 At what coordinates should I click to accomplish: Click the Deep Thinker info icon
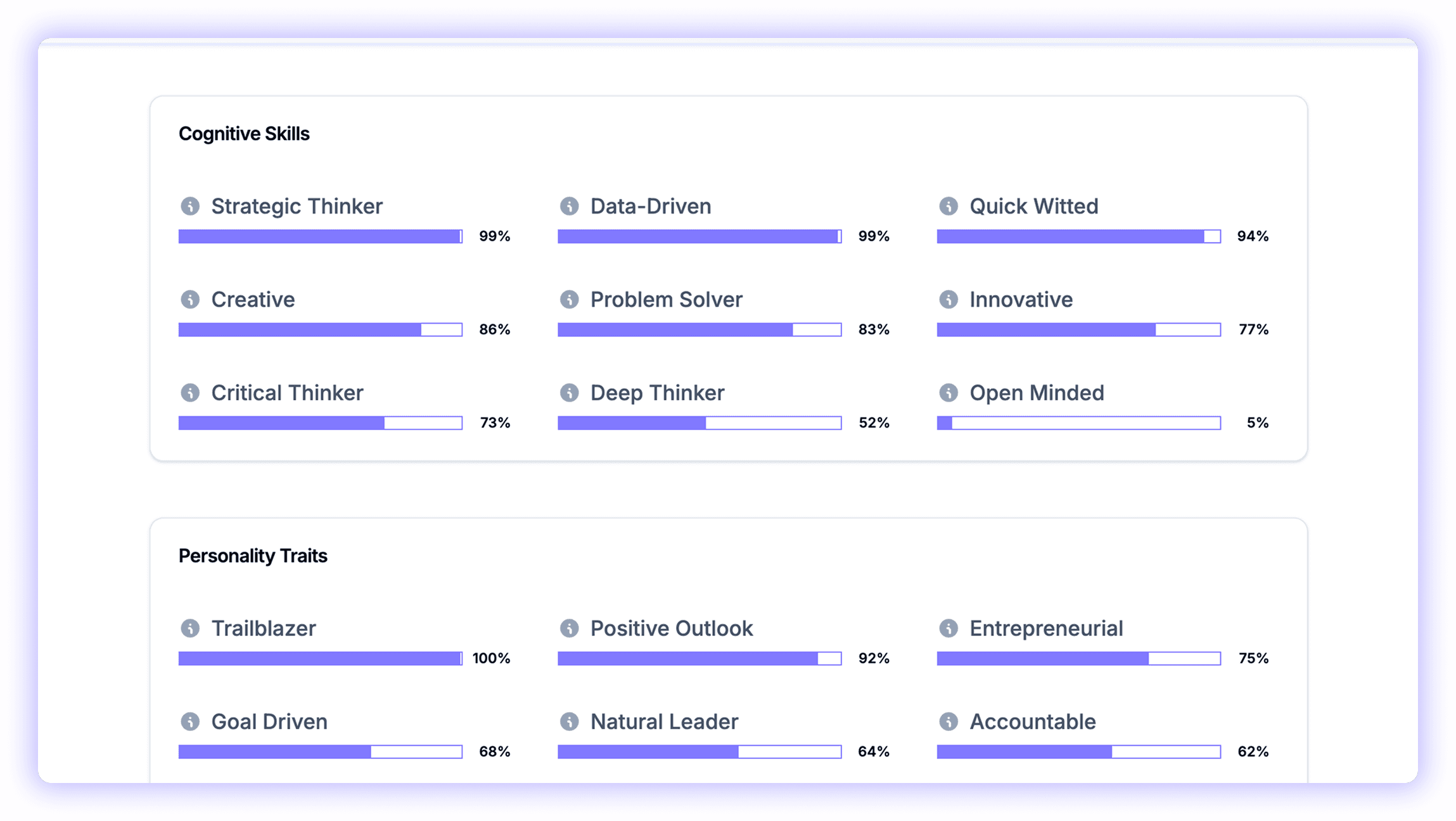[569, 393]
